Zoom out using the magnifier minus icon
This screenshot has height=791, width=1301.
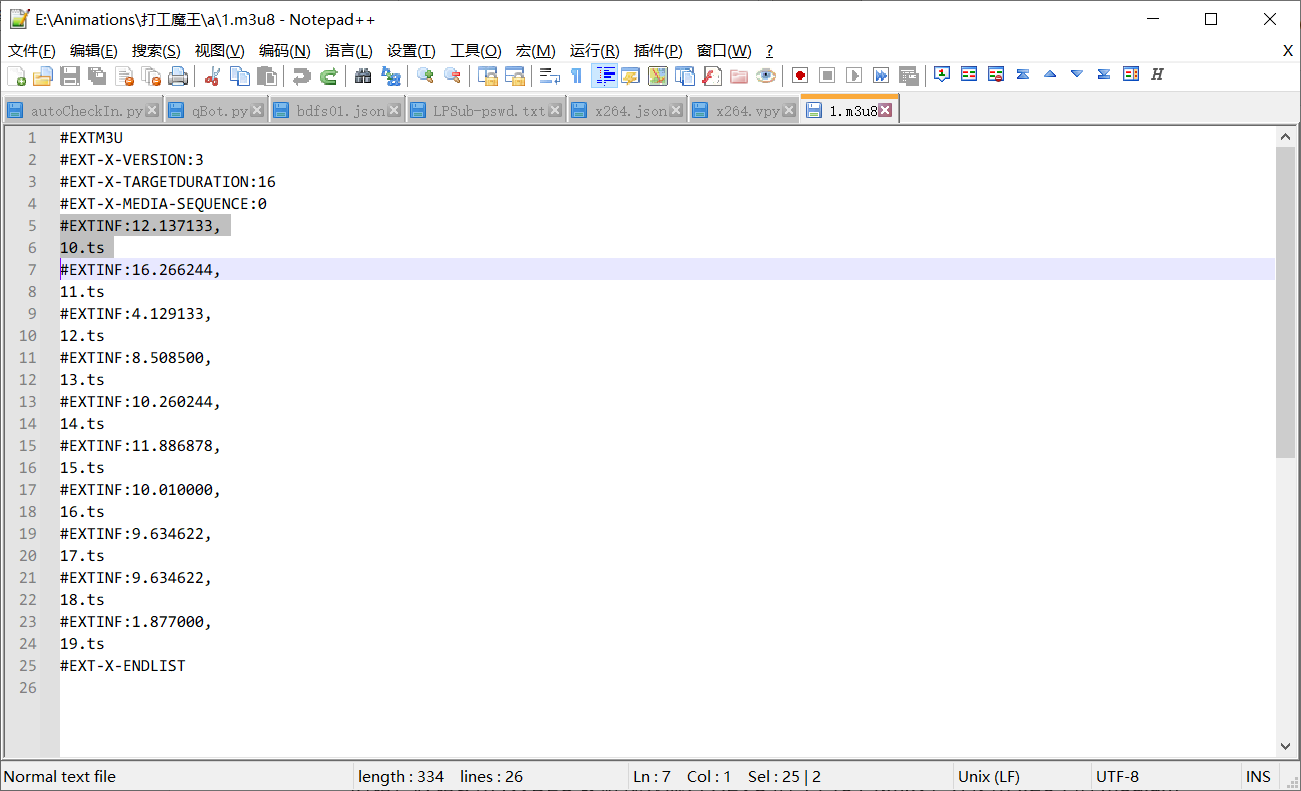(452, 75)
